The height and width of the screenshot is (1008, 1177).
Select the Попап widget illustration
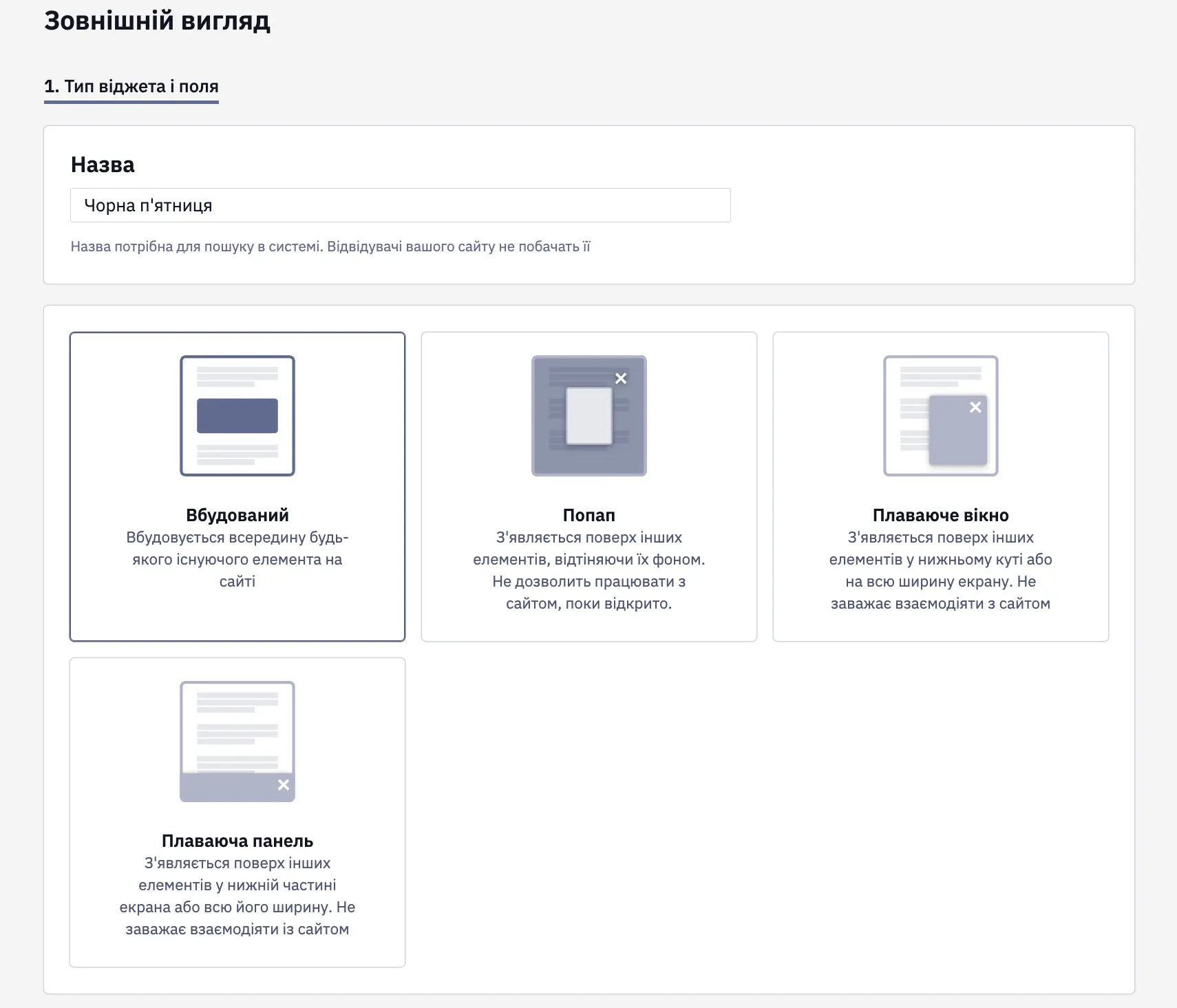589,416
